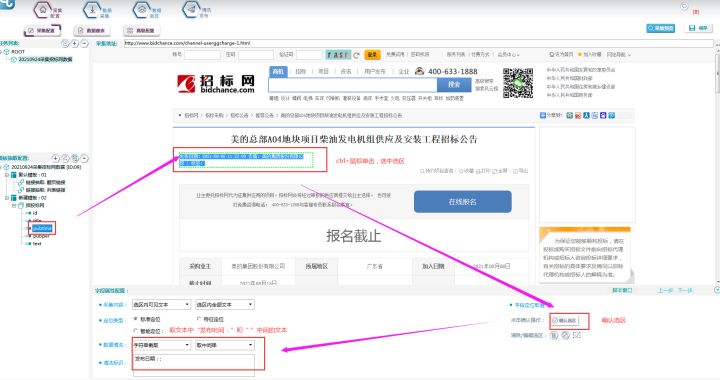The height and width of the screenshot is (380, 720).
Task: Open the first data-cleaning dropdown
Action: [x=161, y=345]
